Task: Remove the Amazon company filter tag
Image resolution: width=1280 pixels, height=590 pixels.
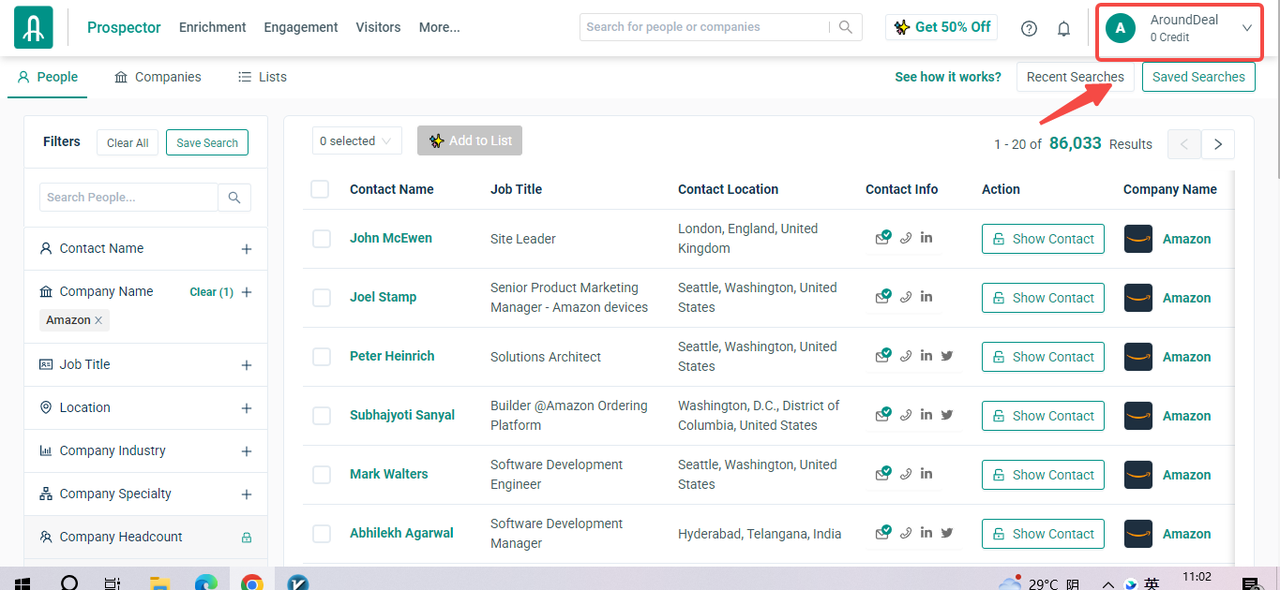Action: tap(98, 320)
